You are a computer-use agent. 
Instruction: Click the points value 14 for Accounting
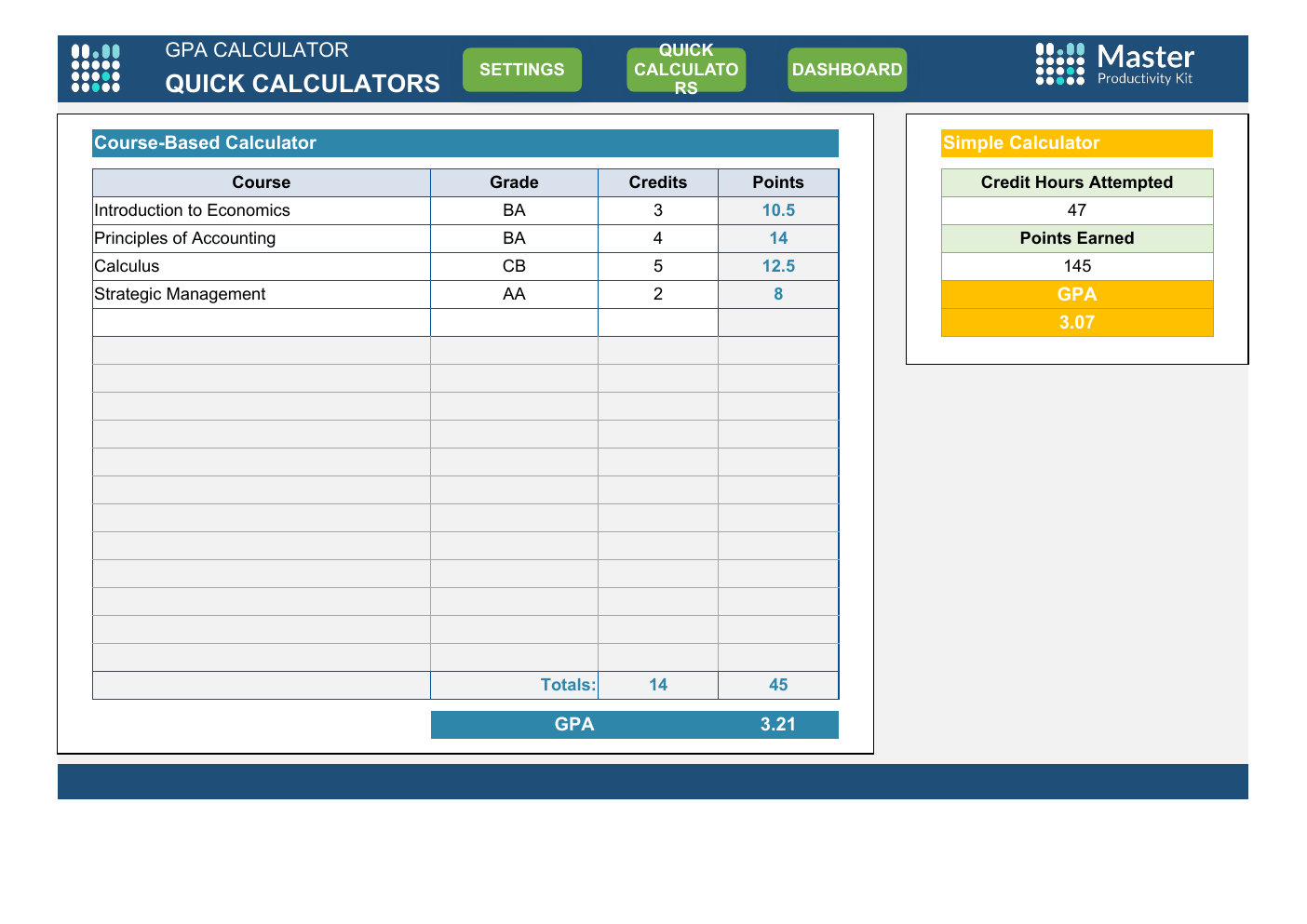tap(778, 238)
